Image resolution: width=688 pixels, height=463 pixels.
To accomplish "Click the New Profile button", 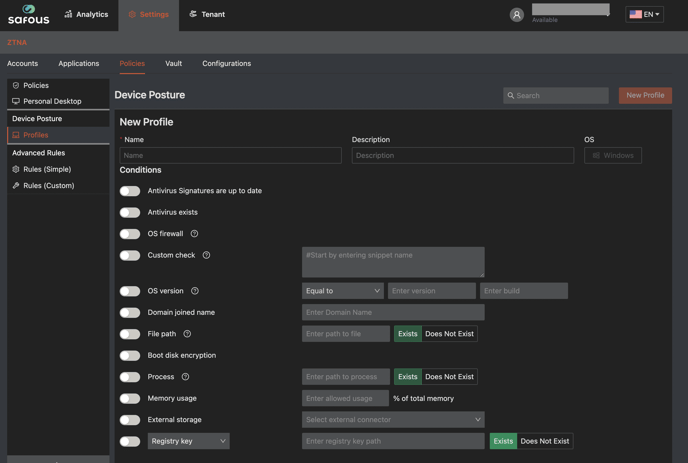I will 645,95.
